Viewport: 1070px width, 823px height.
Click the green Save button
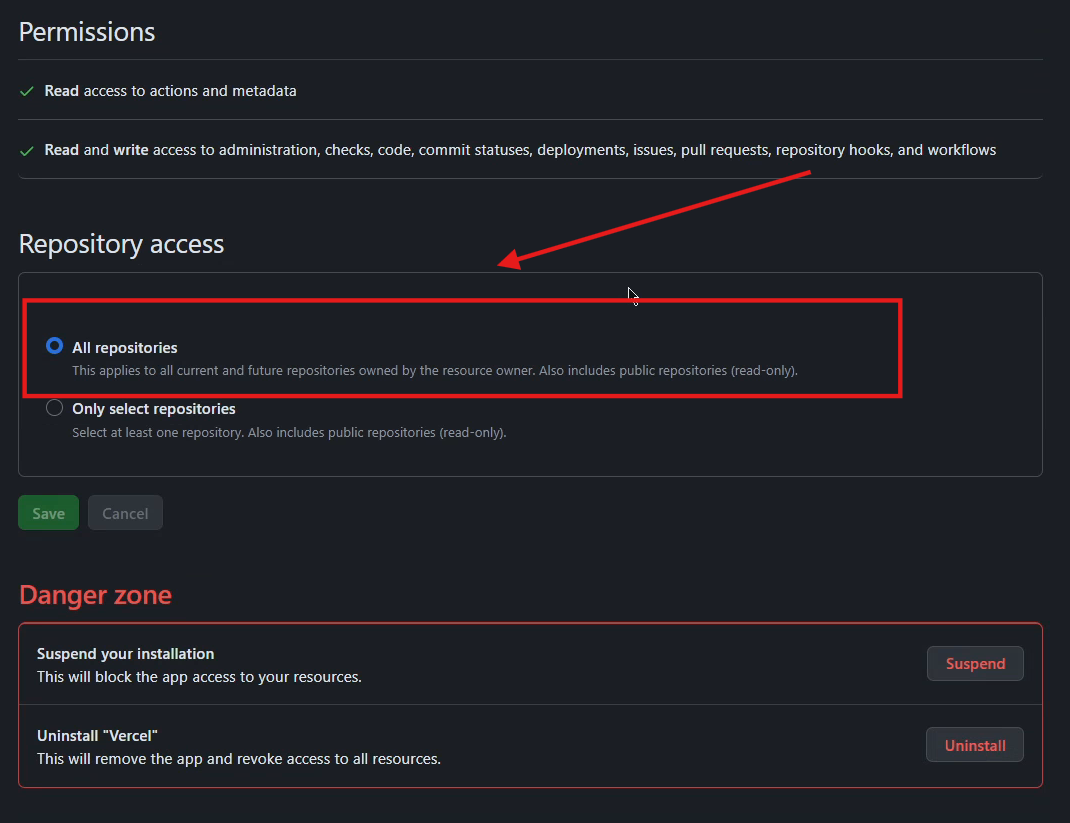point(48,512)
